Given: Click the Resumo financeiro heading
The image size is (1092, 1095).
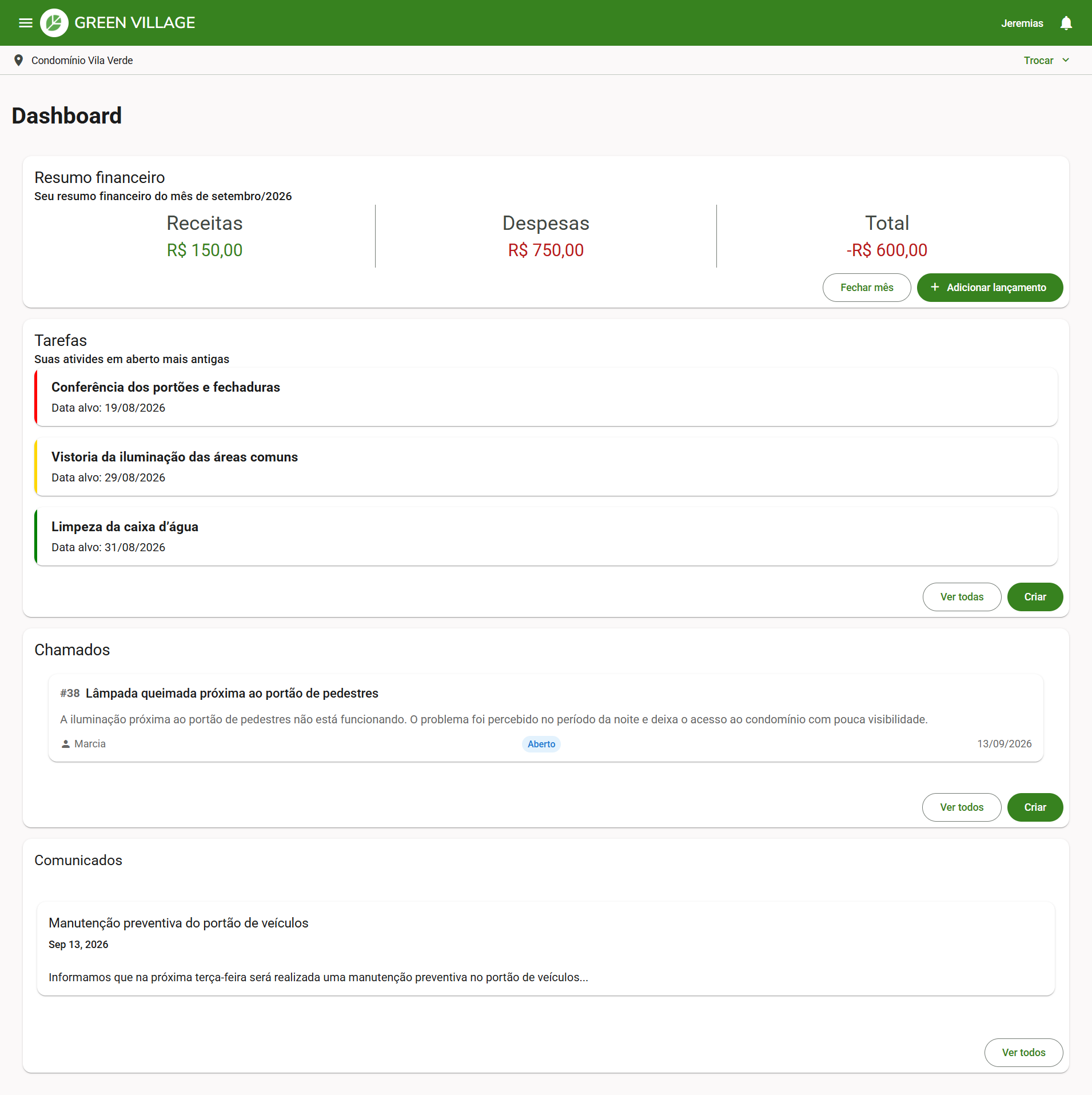Looking at the screenshot, I should [x=99, y=177].
